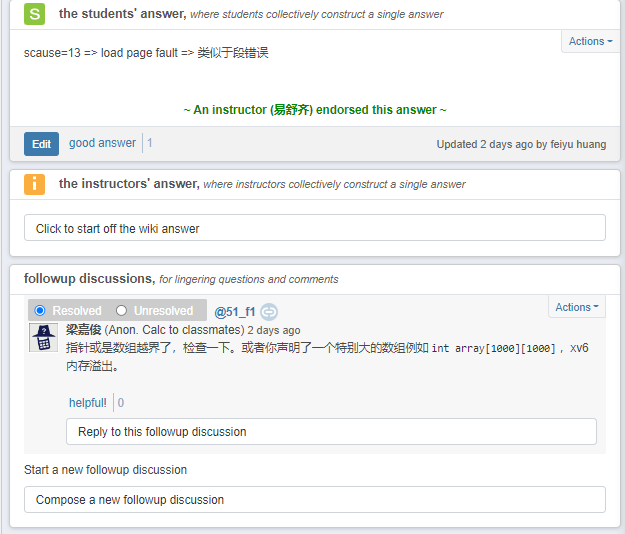Open the followup discussion Actions dropdown
625x534 pixels.
coord(577,307)
